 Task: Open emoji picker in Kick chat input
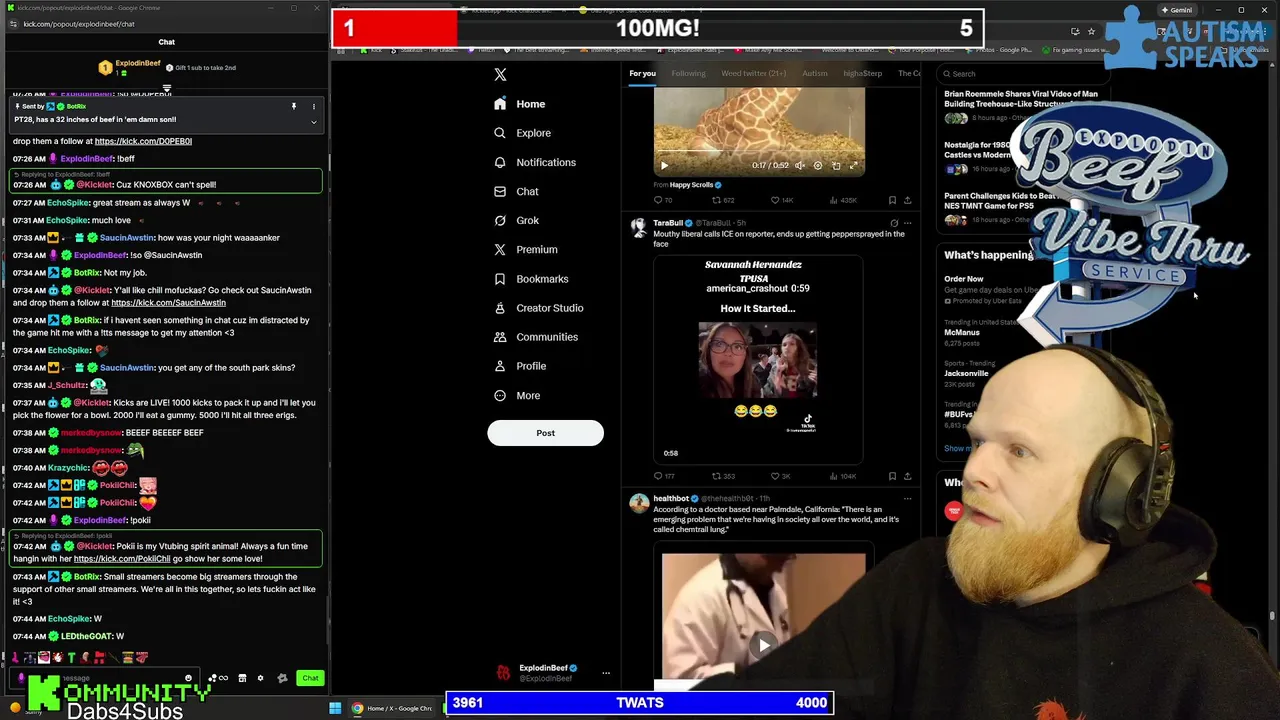(188, 678)
